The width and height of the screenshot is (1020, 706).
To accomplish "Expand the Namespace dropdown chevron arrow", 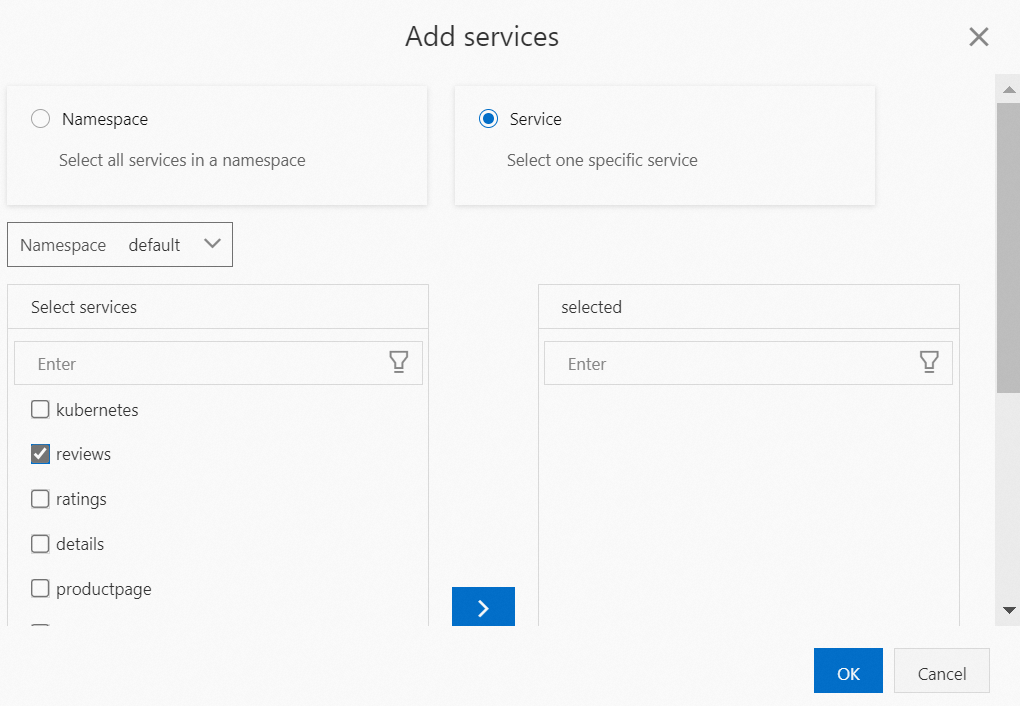I will (212, 244).
